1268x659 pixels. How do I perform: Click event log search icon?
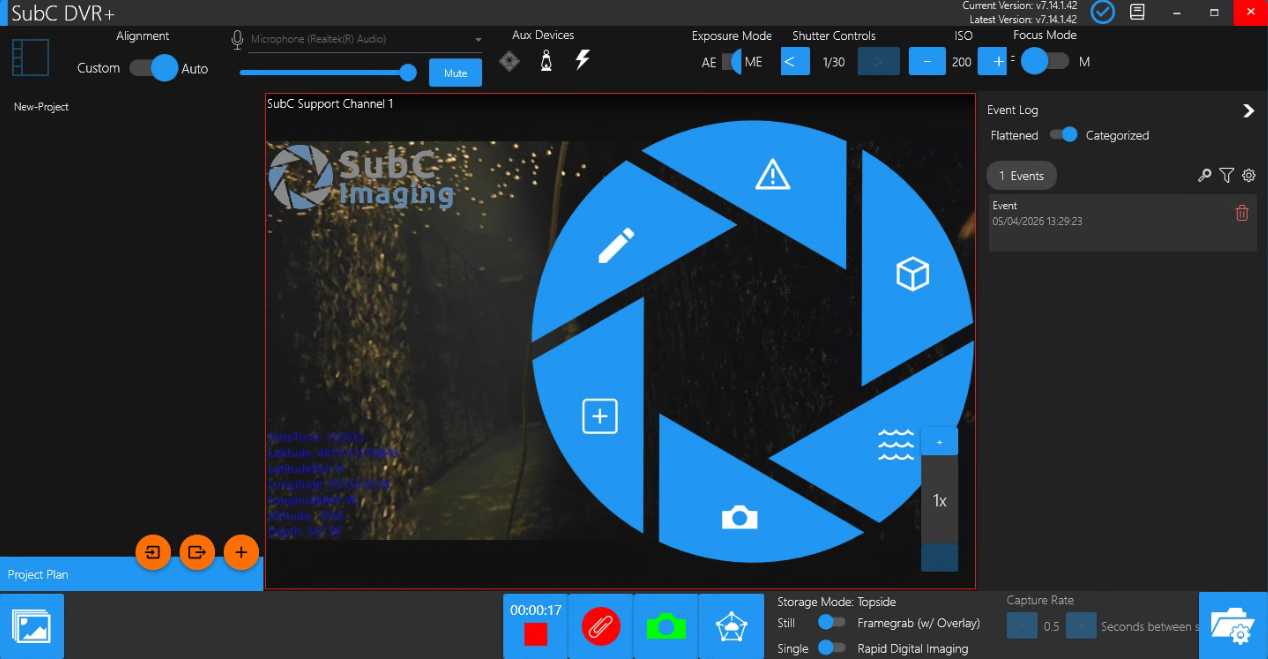1204,176
